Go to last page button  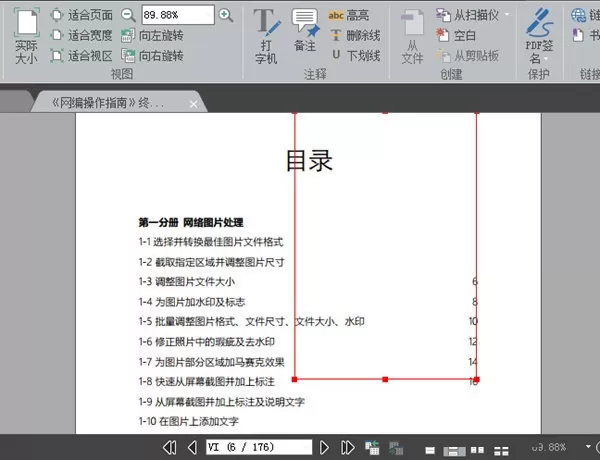347,447
